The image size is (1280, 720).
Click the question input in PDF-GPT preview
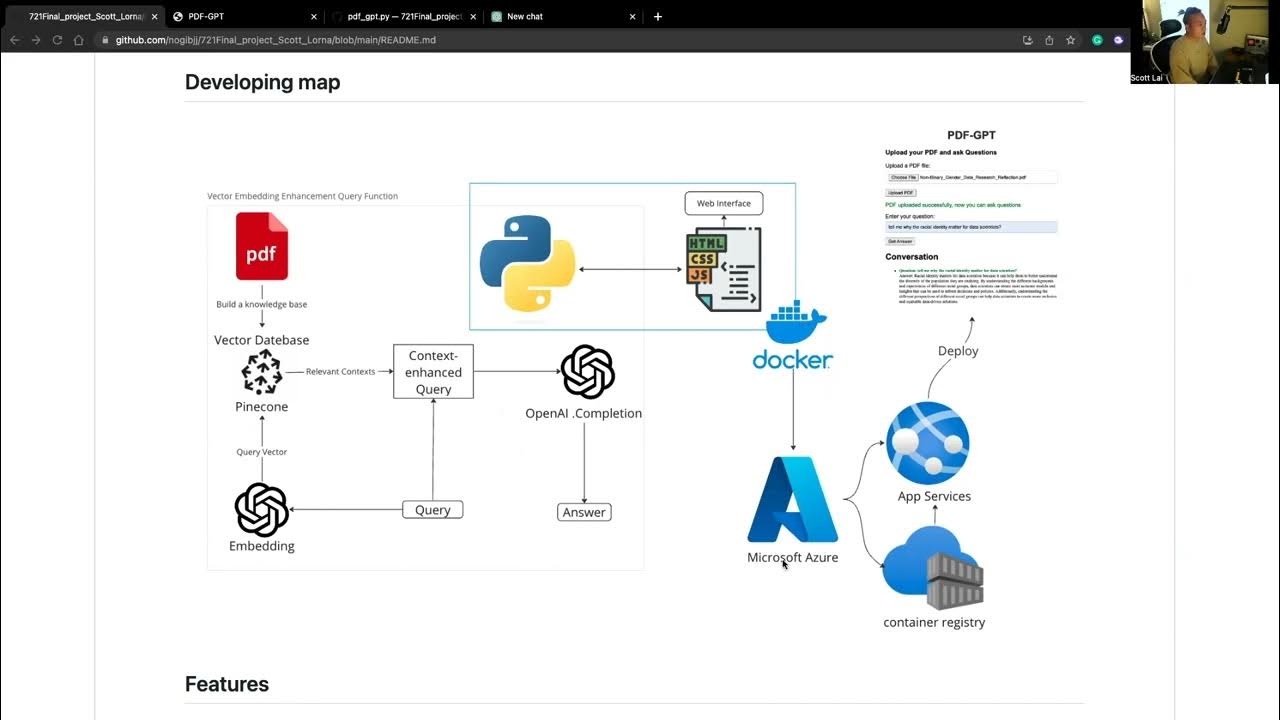(971, 227)
